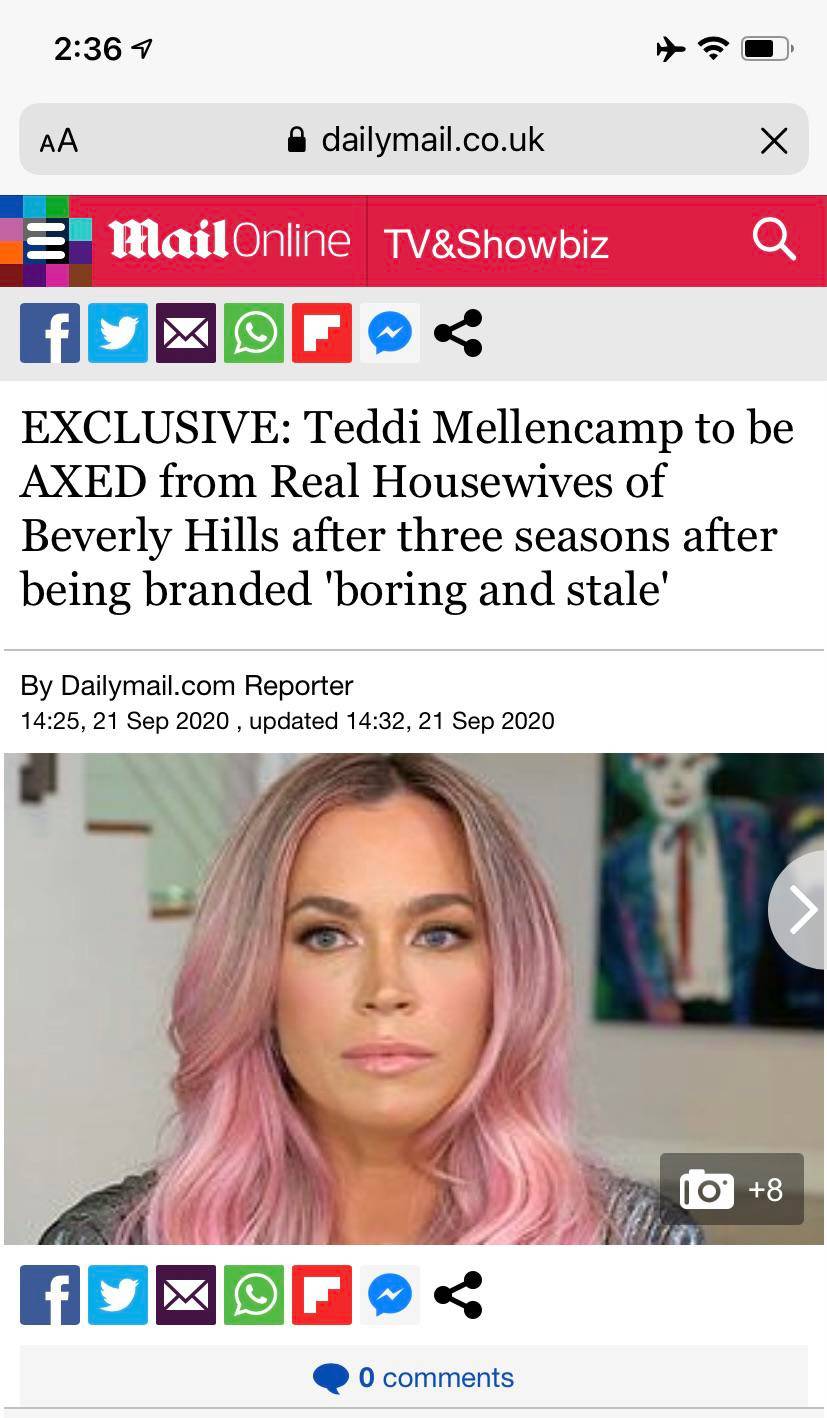Open the 0 comments link

coord(414,1378)
